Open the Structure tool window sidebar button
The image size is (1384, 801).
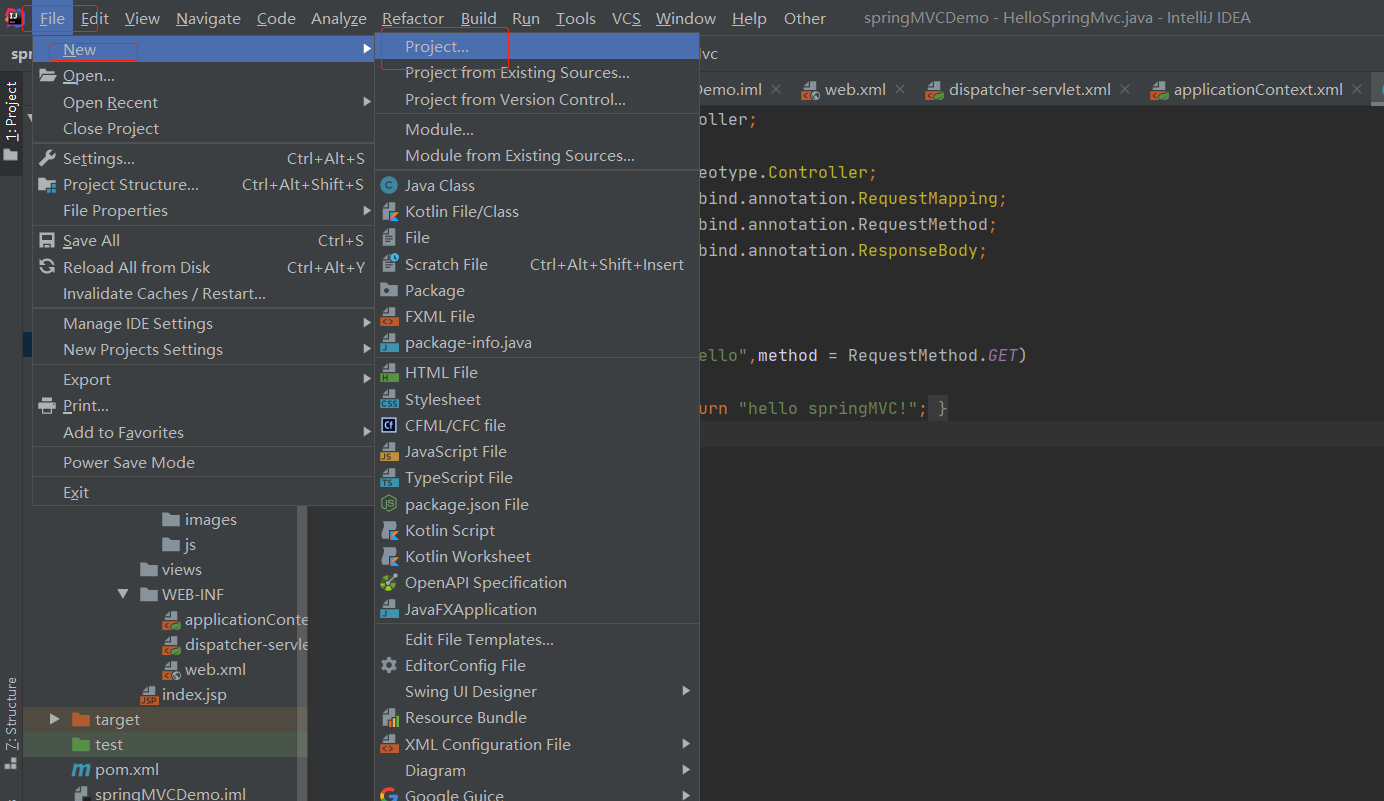pos(11,722)
